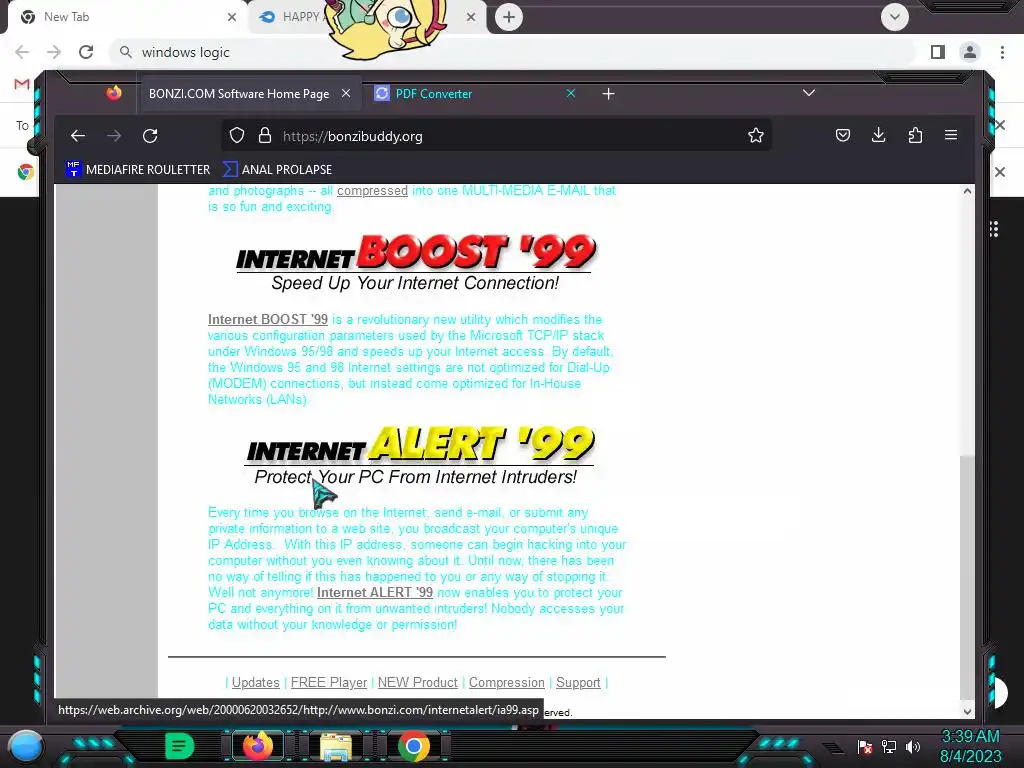This screenshot has width=1024, height=768.
Task: Open the Support footer link
Action: 578,682
